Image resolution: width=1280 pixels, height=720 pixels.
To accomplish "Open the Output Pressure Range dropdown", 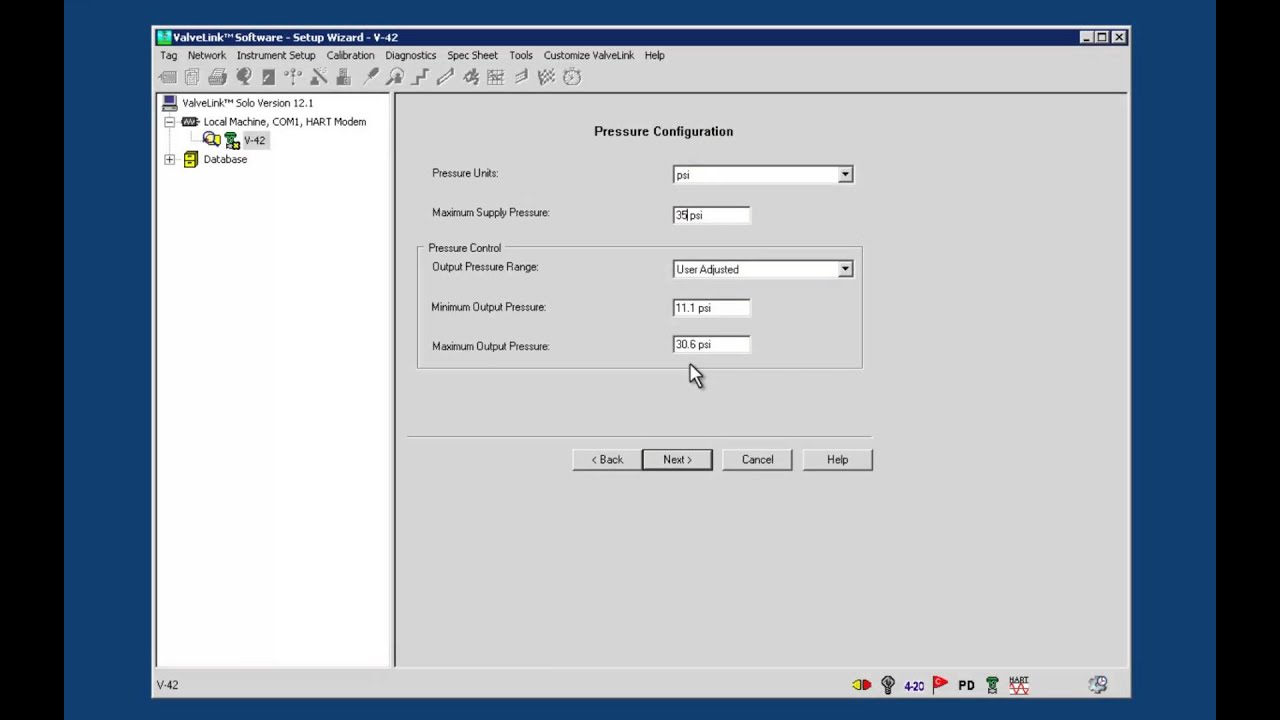I will click(x=845, y=269).
